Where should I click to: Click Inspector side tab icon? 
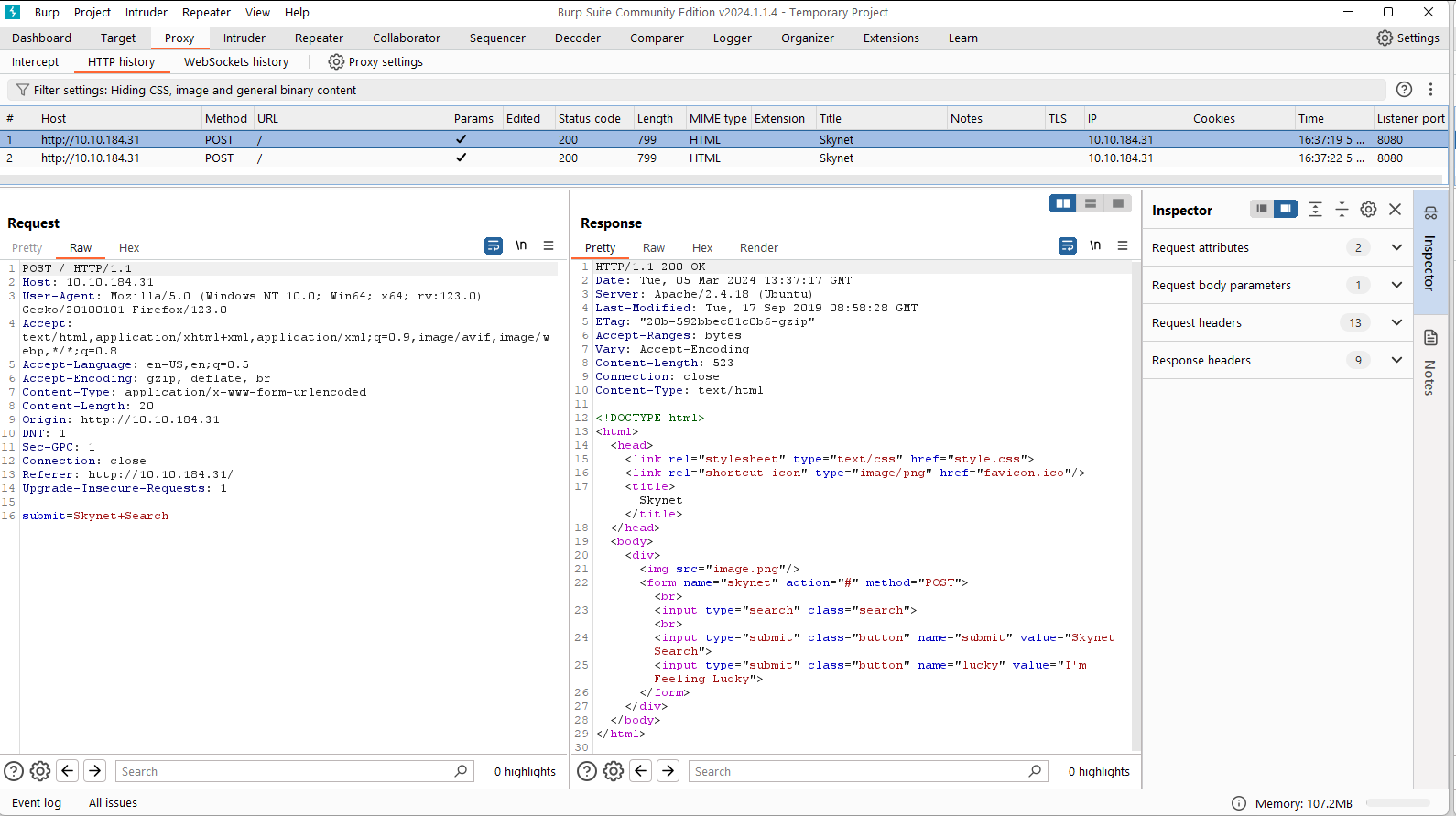[1430, 212]
